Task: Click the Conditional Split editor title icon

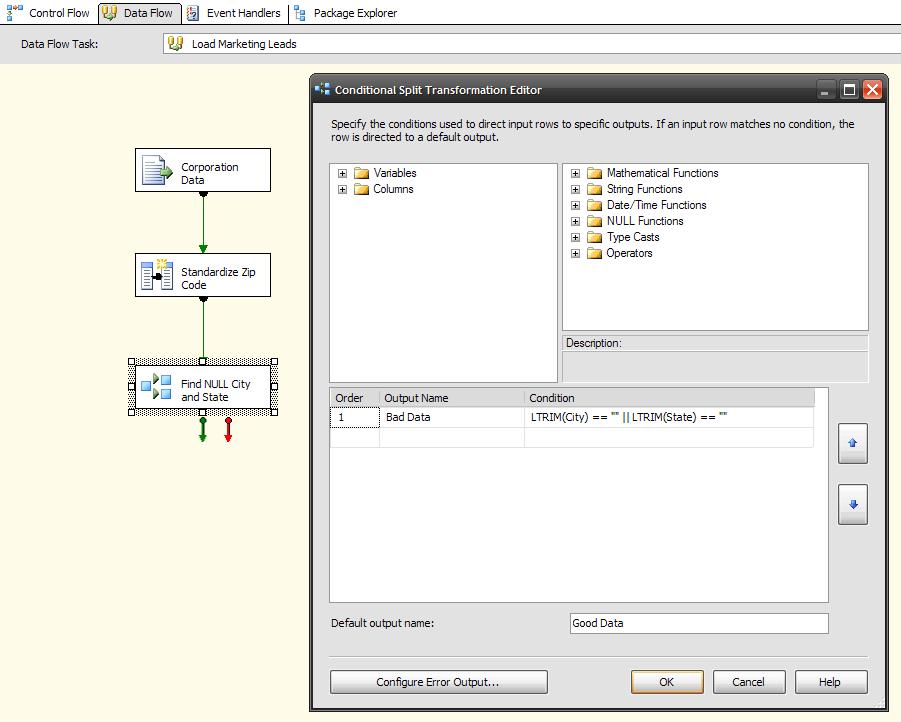Action: [322, 89]
